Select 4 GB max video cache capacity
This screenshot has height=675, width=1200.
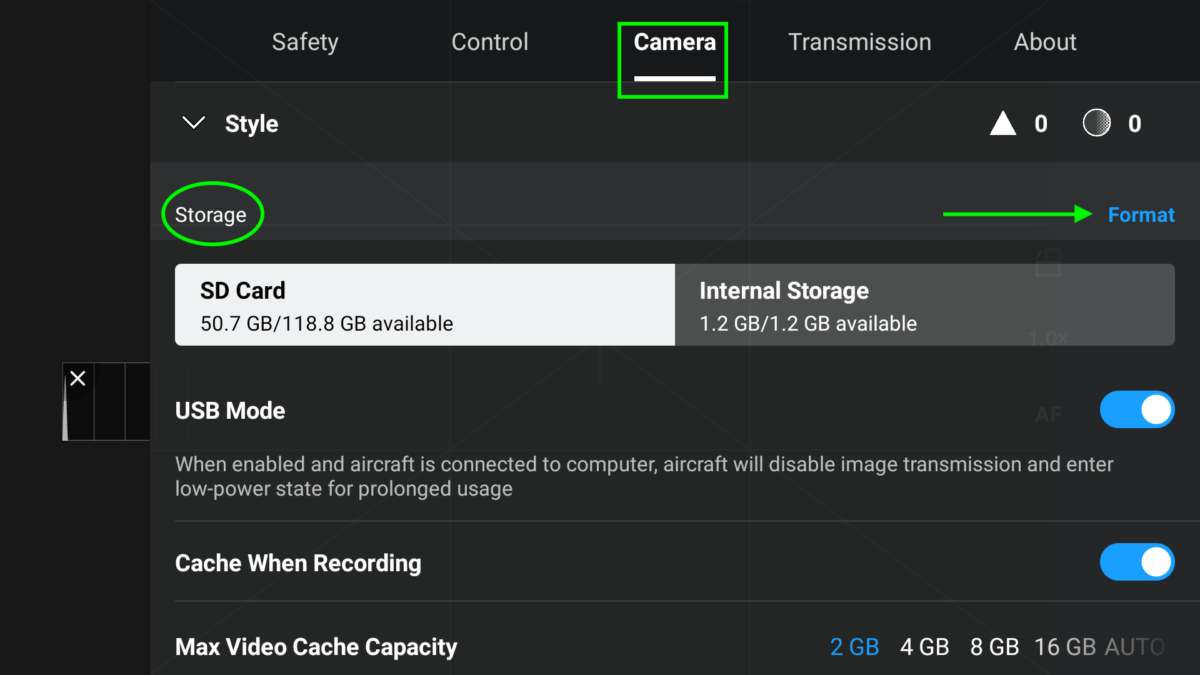(925, 646)
